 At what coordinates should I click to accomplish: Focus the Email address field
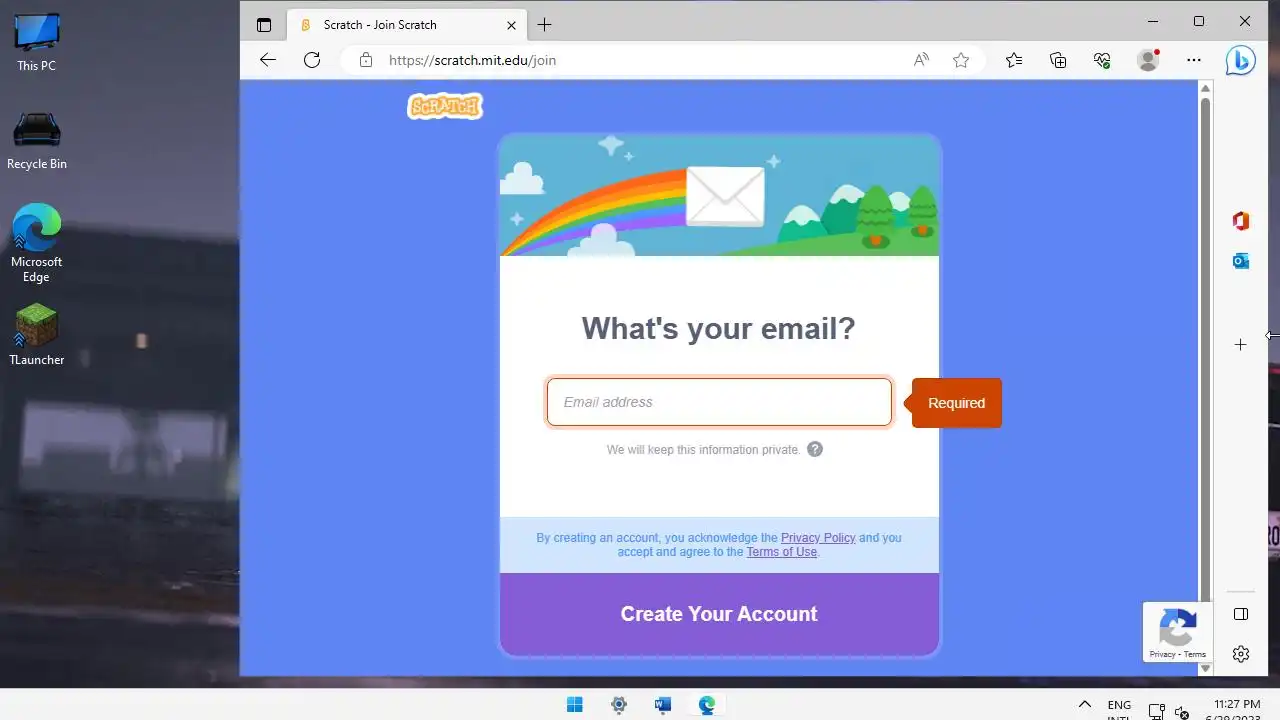point(719,402)
